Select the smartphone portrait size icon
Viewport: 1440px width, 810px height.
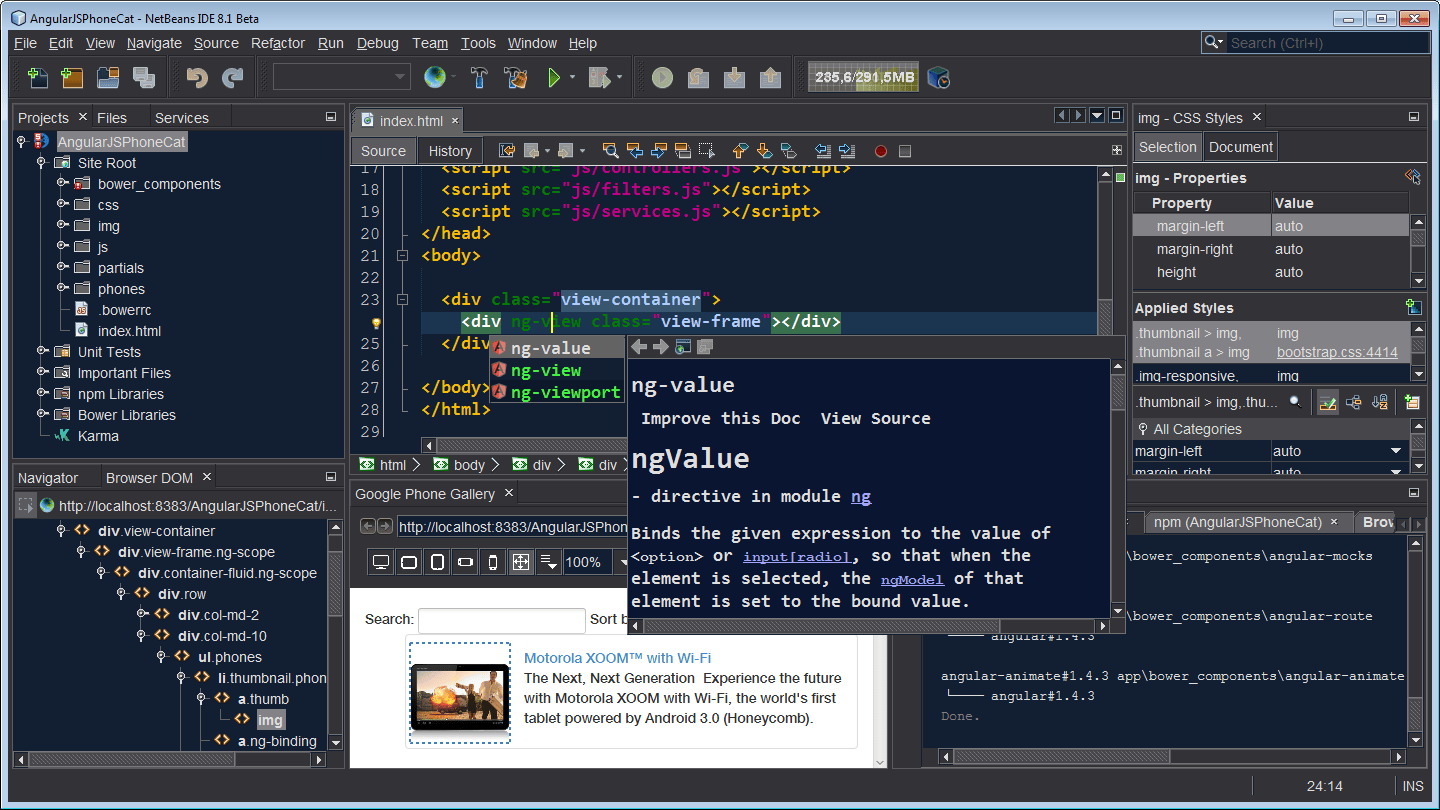(492, 562)
